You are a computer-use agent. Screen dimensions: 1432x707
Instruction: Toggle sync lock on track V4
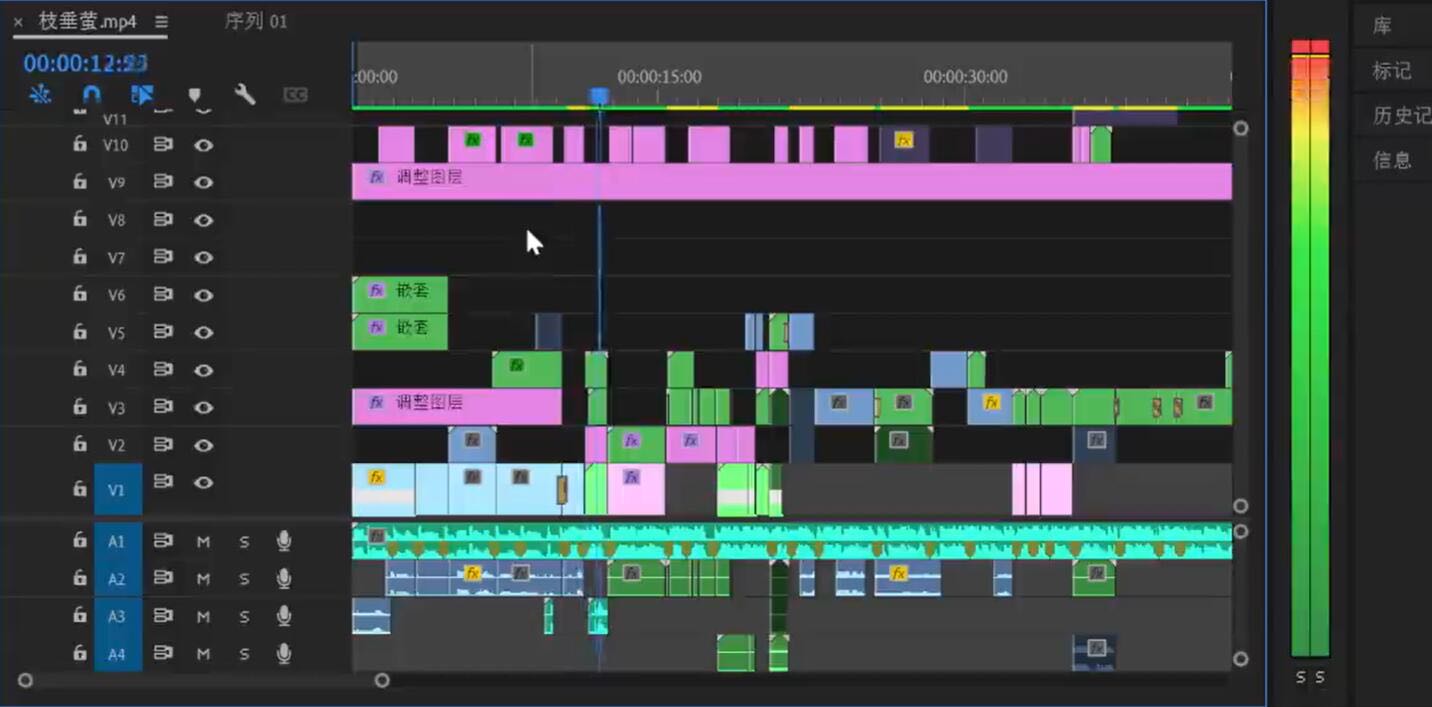point(162,369)
